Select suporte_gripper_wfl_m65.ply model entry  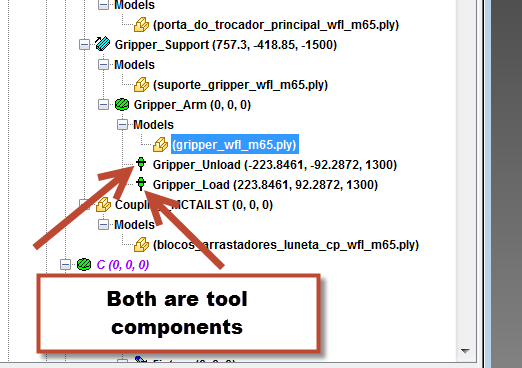[x=240, y=85]
